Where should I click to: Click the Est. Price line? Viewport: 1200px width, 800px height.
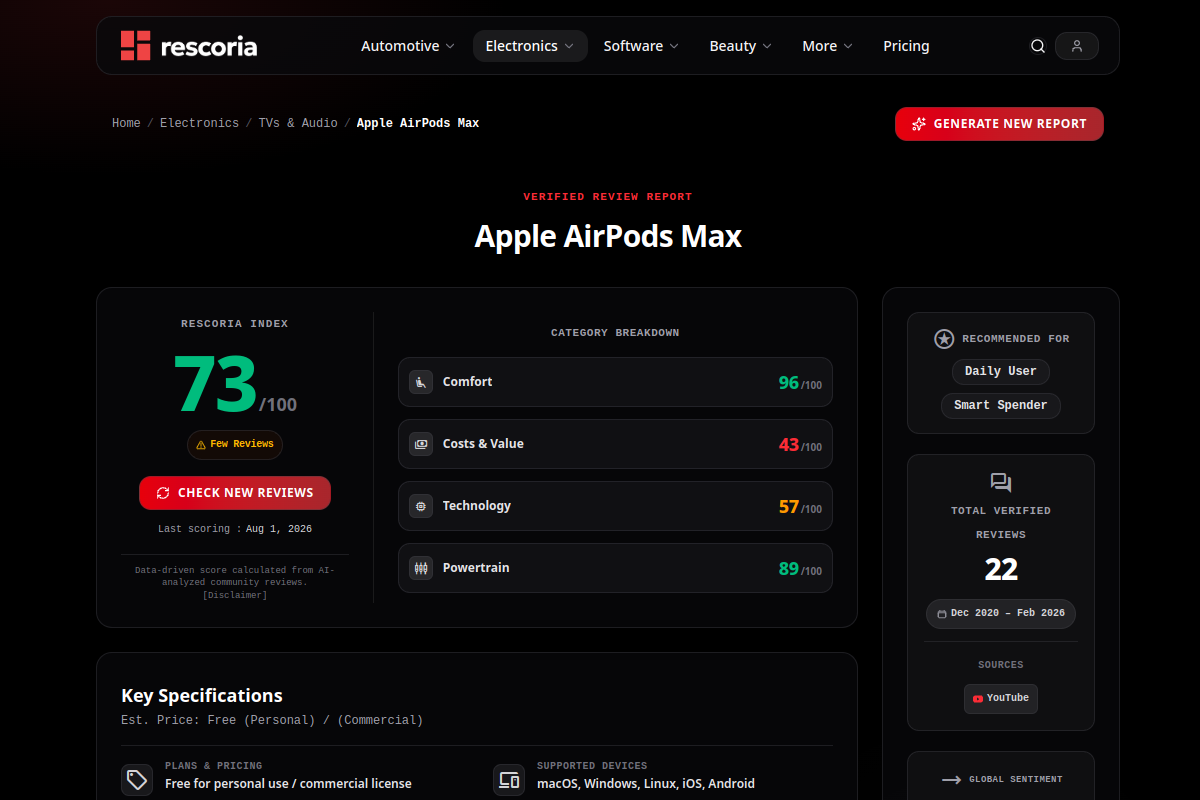272,720
